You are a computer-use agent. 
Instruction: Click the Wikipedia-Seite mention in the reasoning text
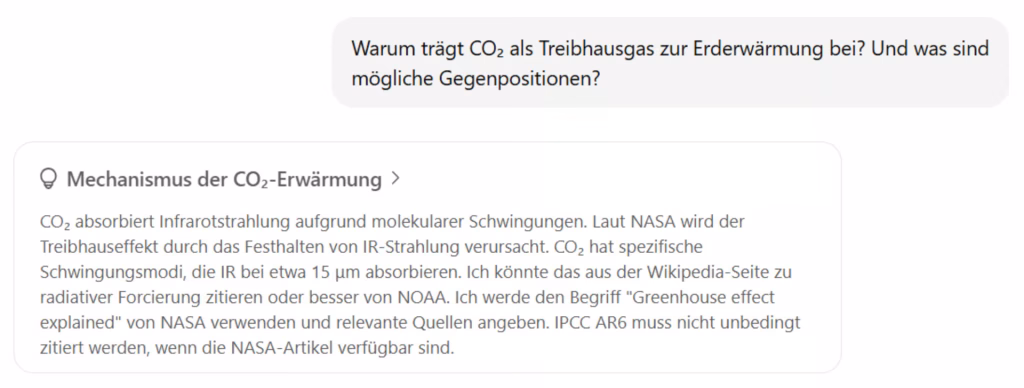coord(714,272)
